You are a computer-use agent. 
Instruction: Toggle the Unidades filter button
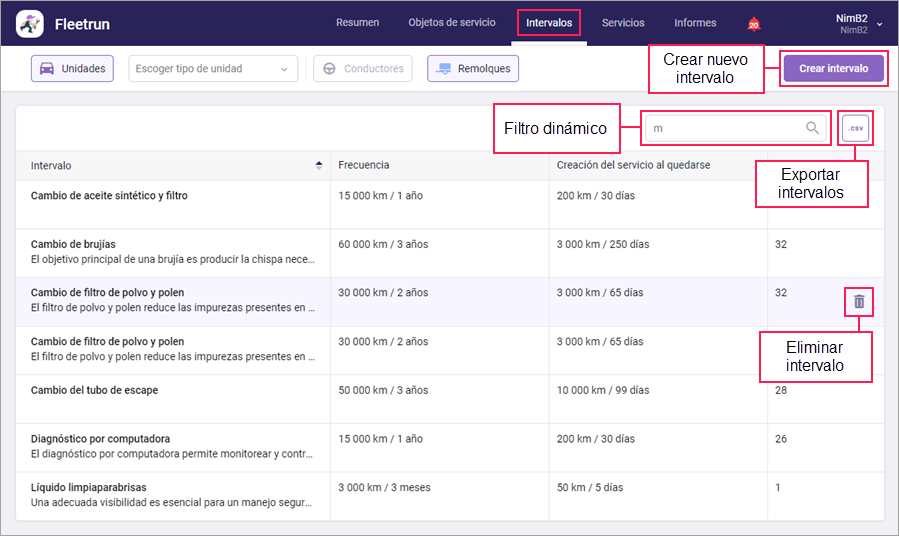(x=72, y=69)
